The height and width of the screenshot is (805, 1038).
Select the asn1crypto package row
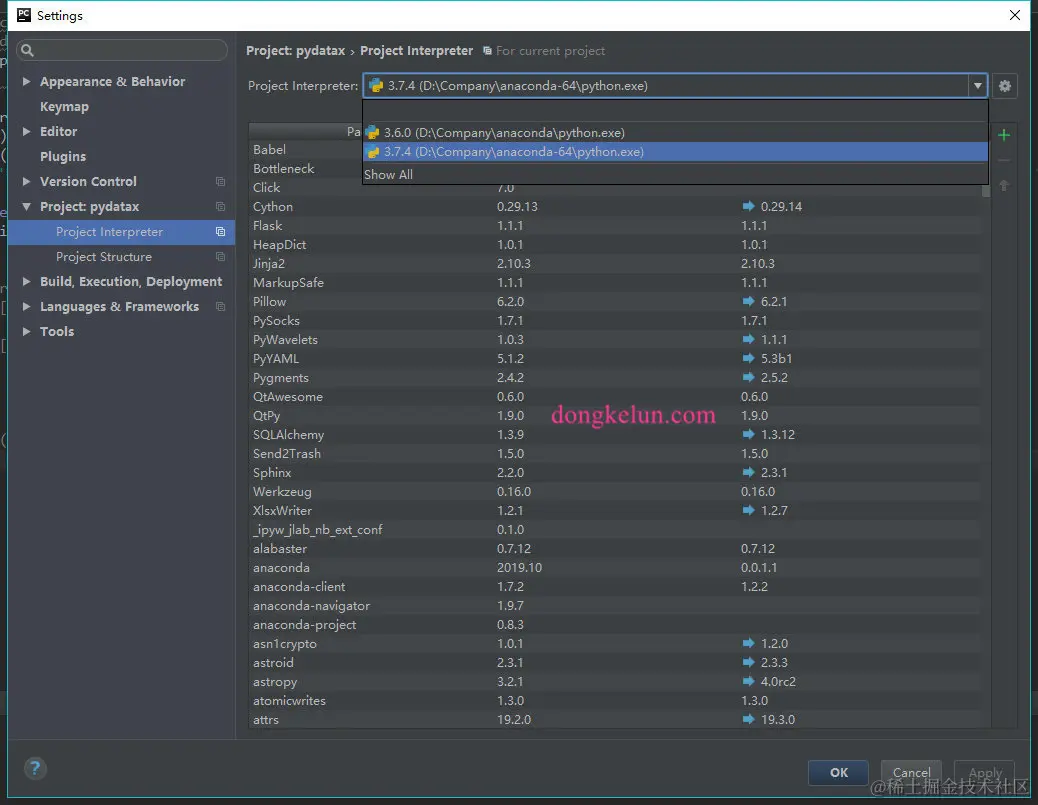616,643
